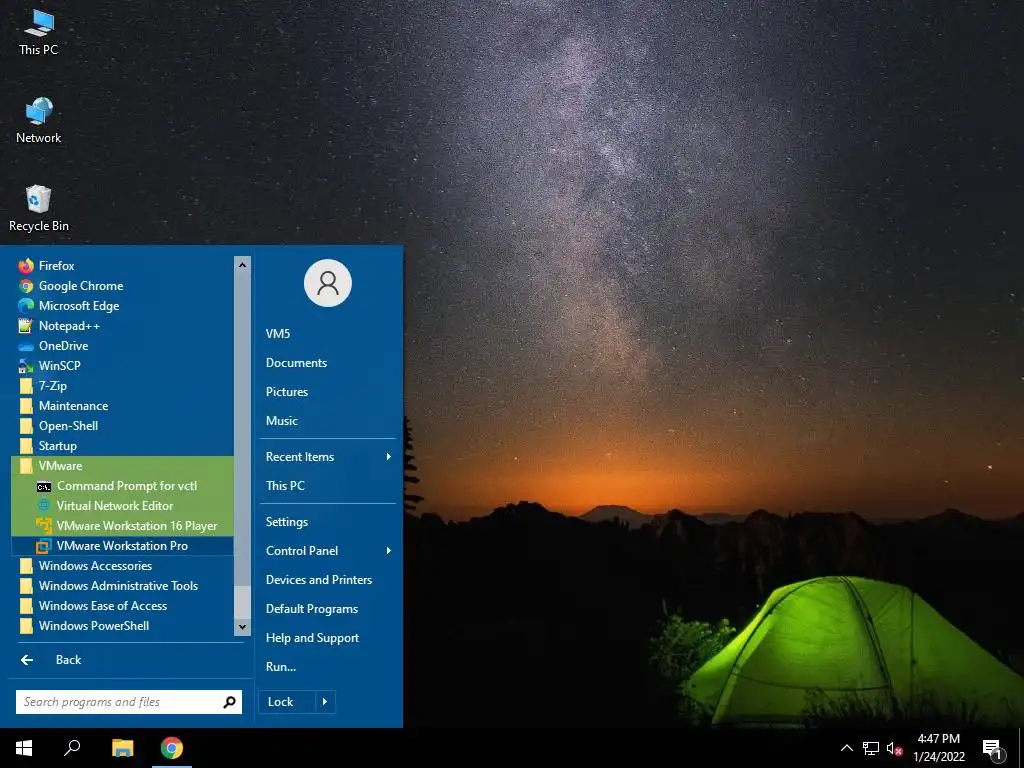
Task: Launch Virtual Network Editor
Action: [122, 506]
